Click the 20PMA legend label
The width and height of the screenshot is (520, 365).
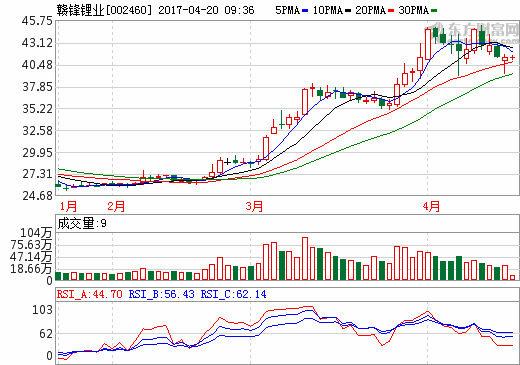tap(370, 10)
